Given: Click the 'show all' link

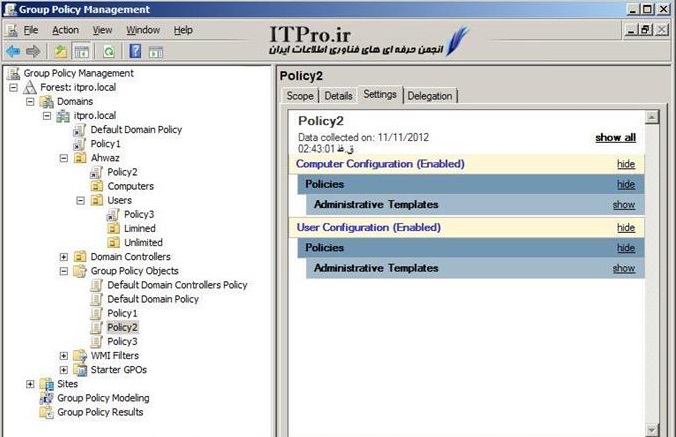Looking at the screenshot, I should click(x=615, y=138).
